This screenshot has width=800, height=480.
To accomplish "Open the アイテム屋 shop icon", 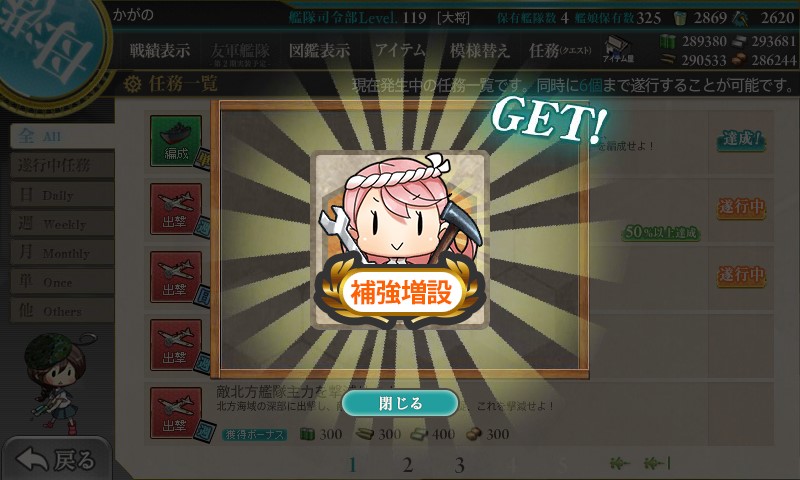I will coord(618,49).
